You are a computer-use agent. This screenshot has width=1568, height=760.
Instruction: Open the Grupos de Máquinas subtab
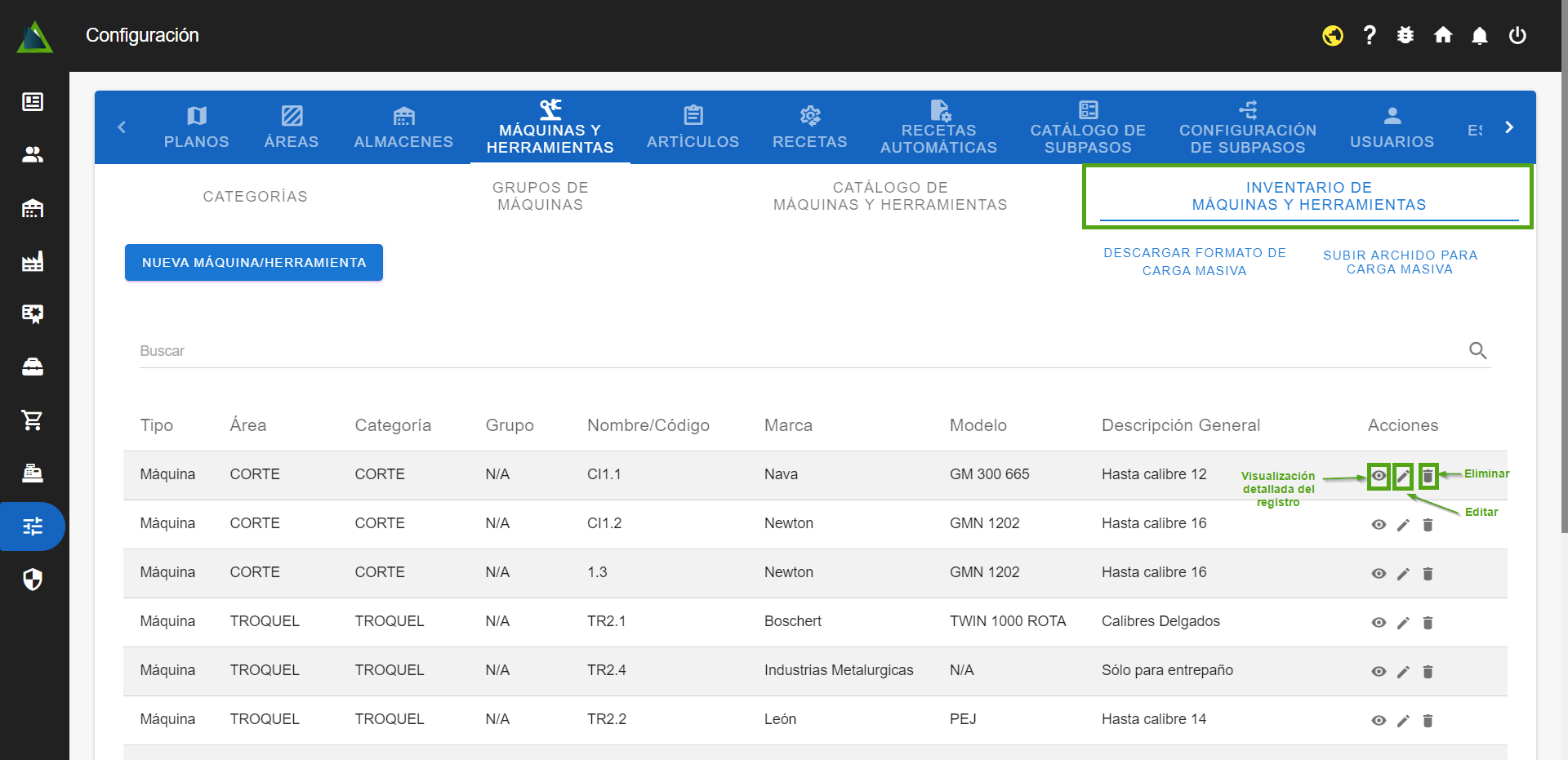coord(540,196)
